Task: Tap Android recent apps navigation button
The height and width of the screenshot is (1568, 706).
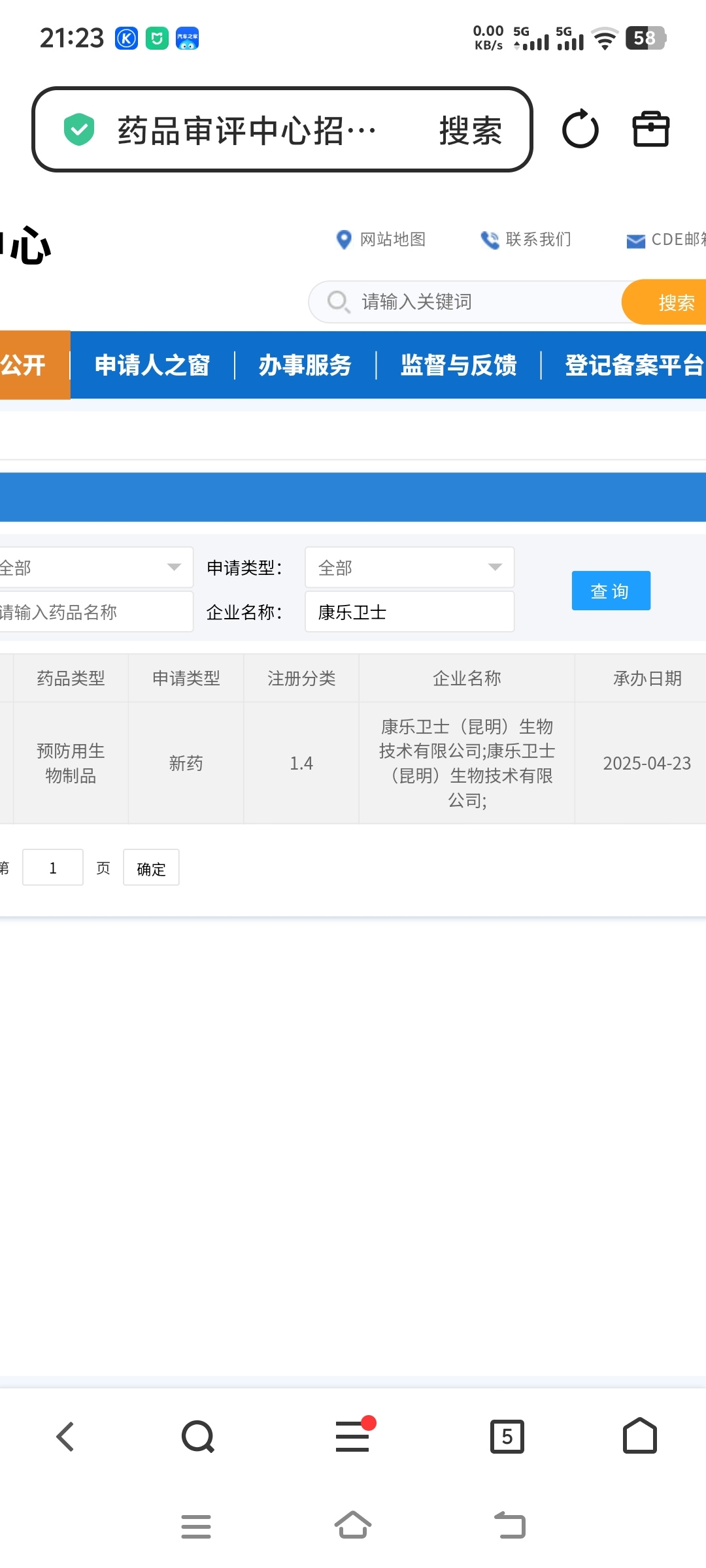Action: pos(196,1527)
